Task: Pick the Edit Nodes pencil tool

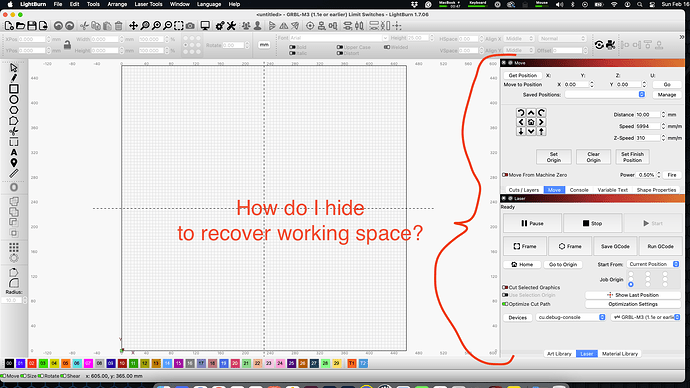Action: (x=14, y=78)
